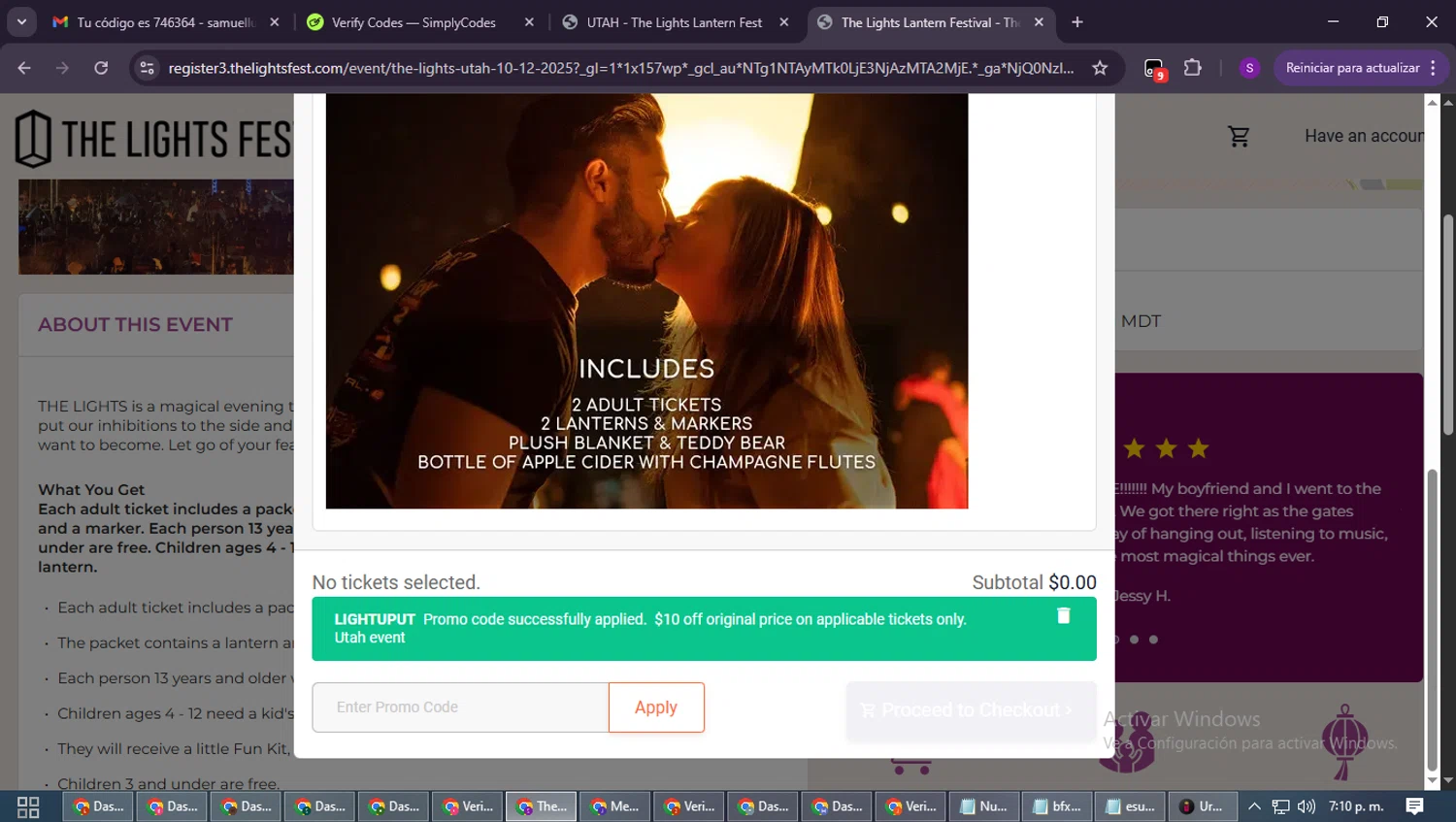
Task: Open Windows notification center icon
Action: (x=1415, y=806)
